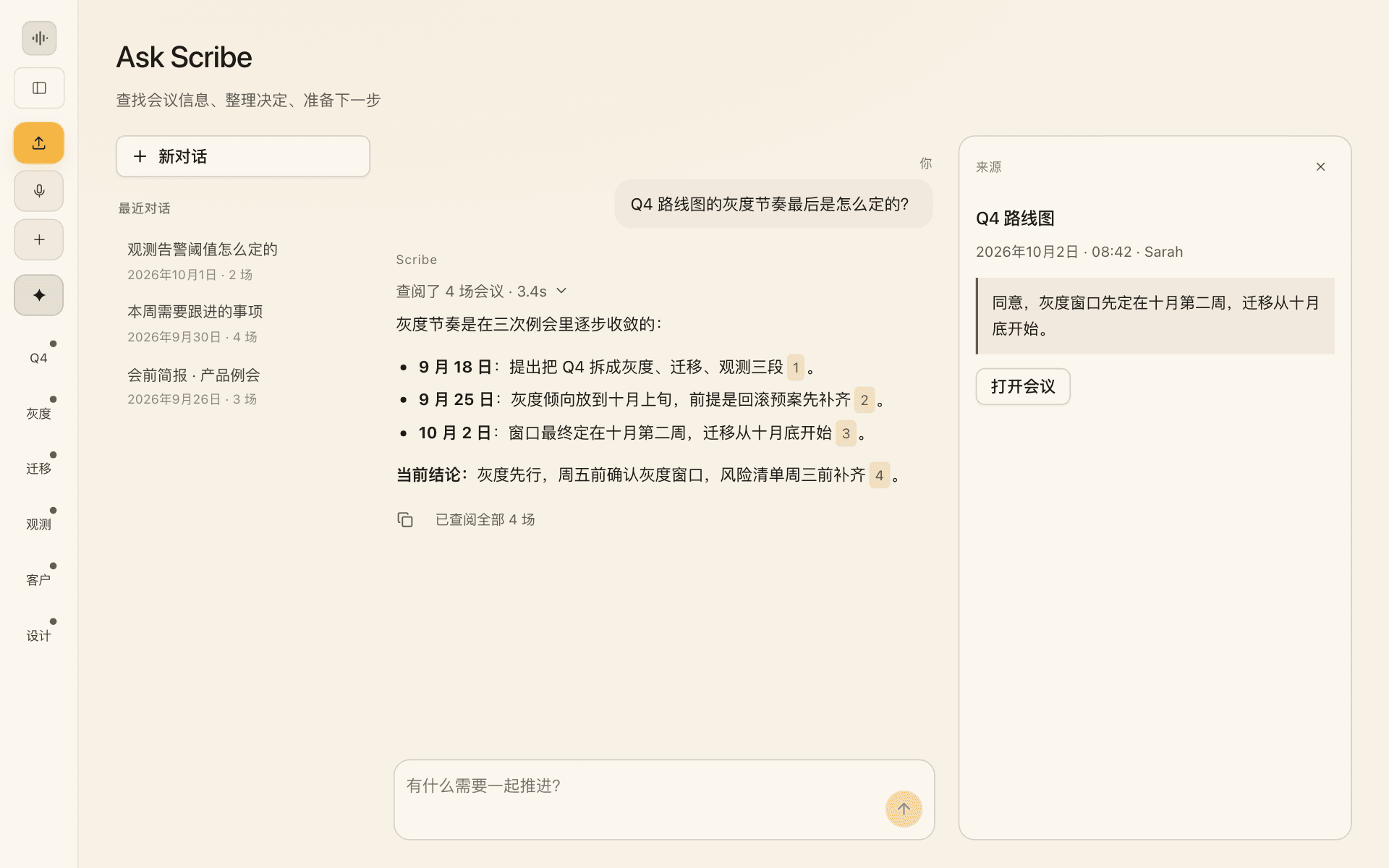
Task: Click the Scribe waveform logo icon
Action: (x=39, y=38)
